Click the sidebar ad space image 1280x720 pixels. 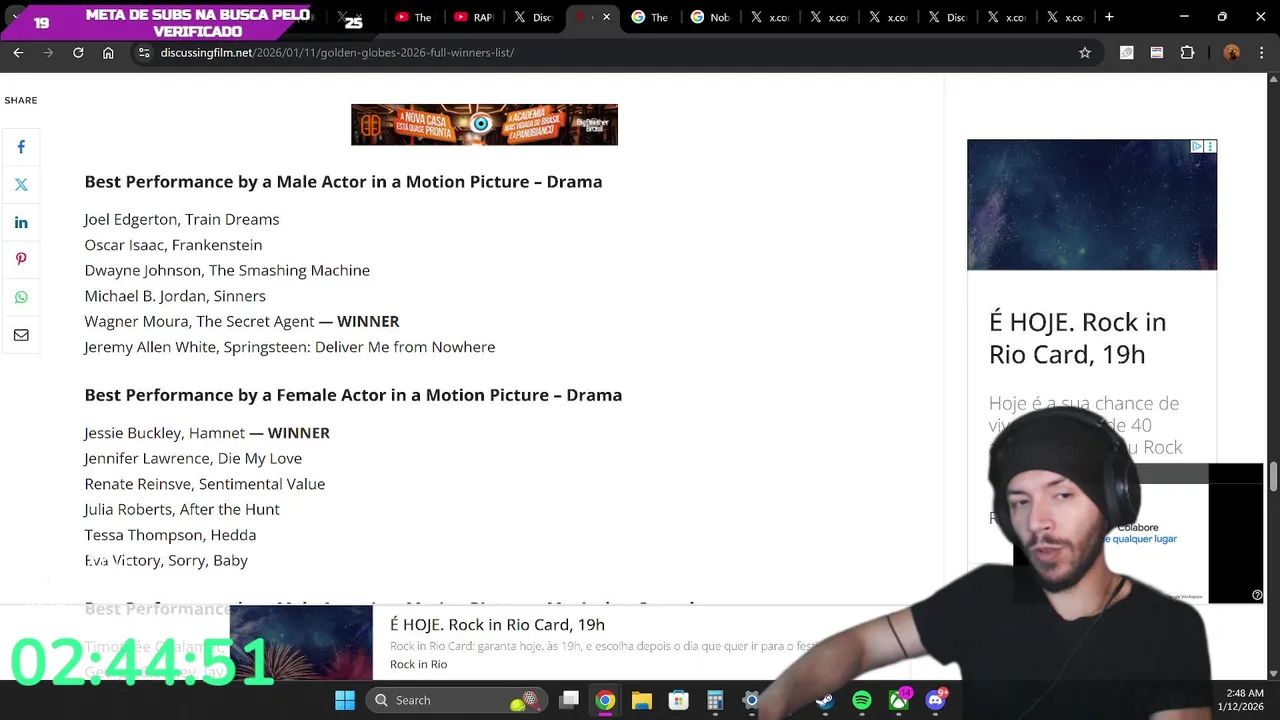click(x=1092, y=205)
